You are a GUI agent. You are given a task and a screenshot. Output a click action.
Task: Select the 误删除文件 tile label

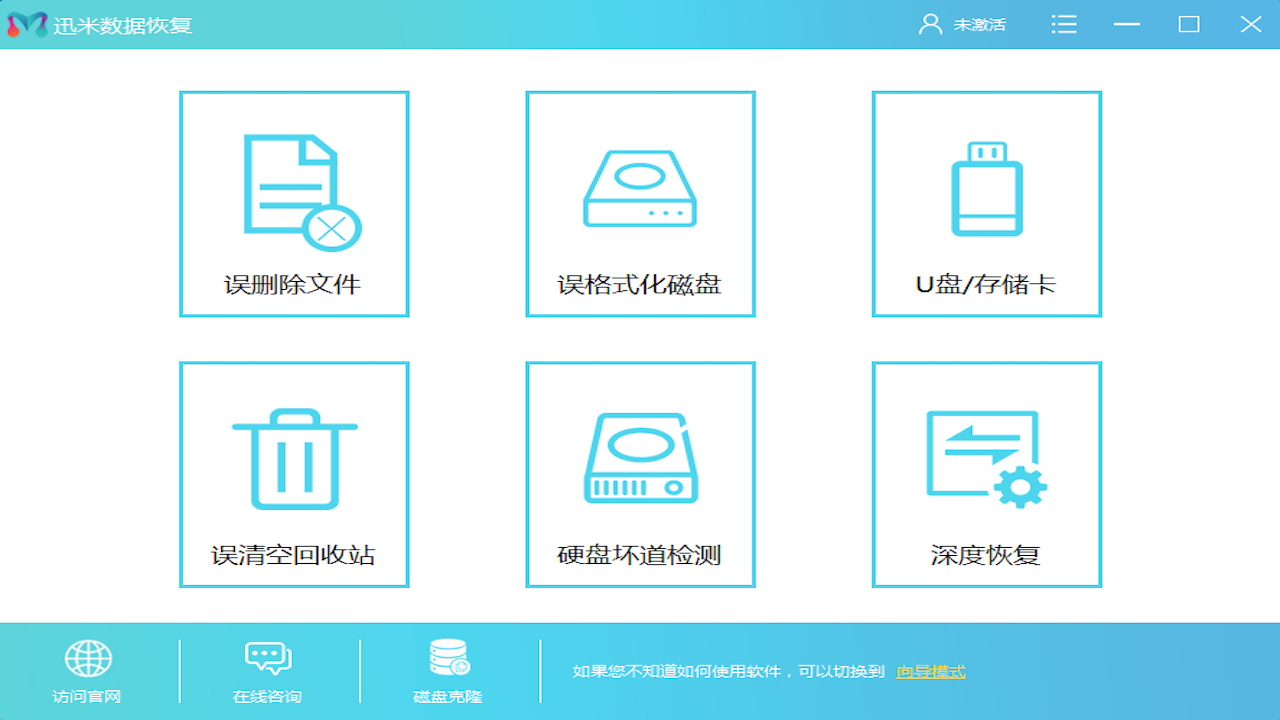click(x=294, y=283)
